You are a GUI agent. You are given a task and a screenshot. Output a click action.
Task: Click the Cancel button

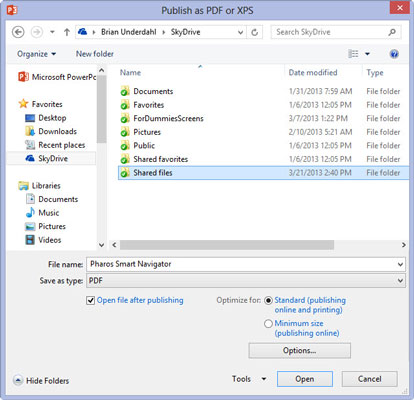370,379
